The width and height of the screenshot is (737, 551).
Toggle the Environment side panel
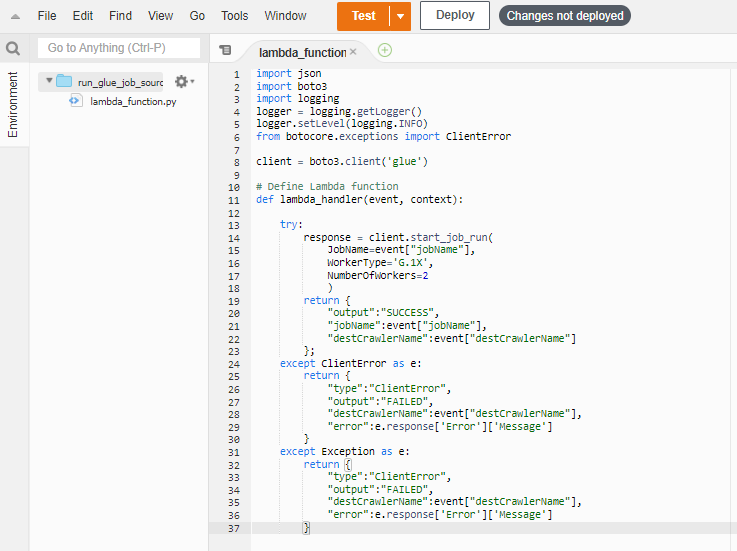pyautogui.click(x=13, y=105)
